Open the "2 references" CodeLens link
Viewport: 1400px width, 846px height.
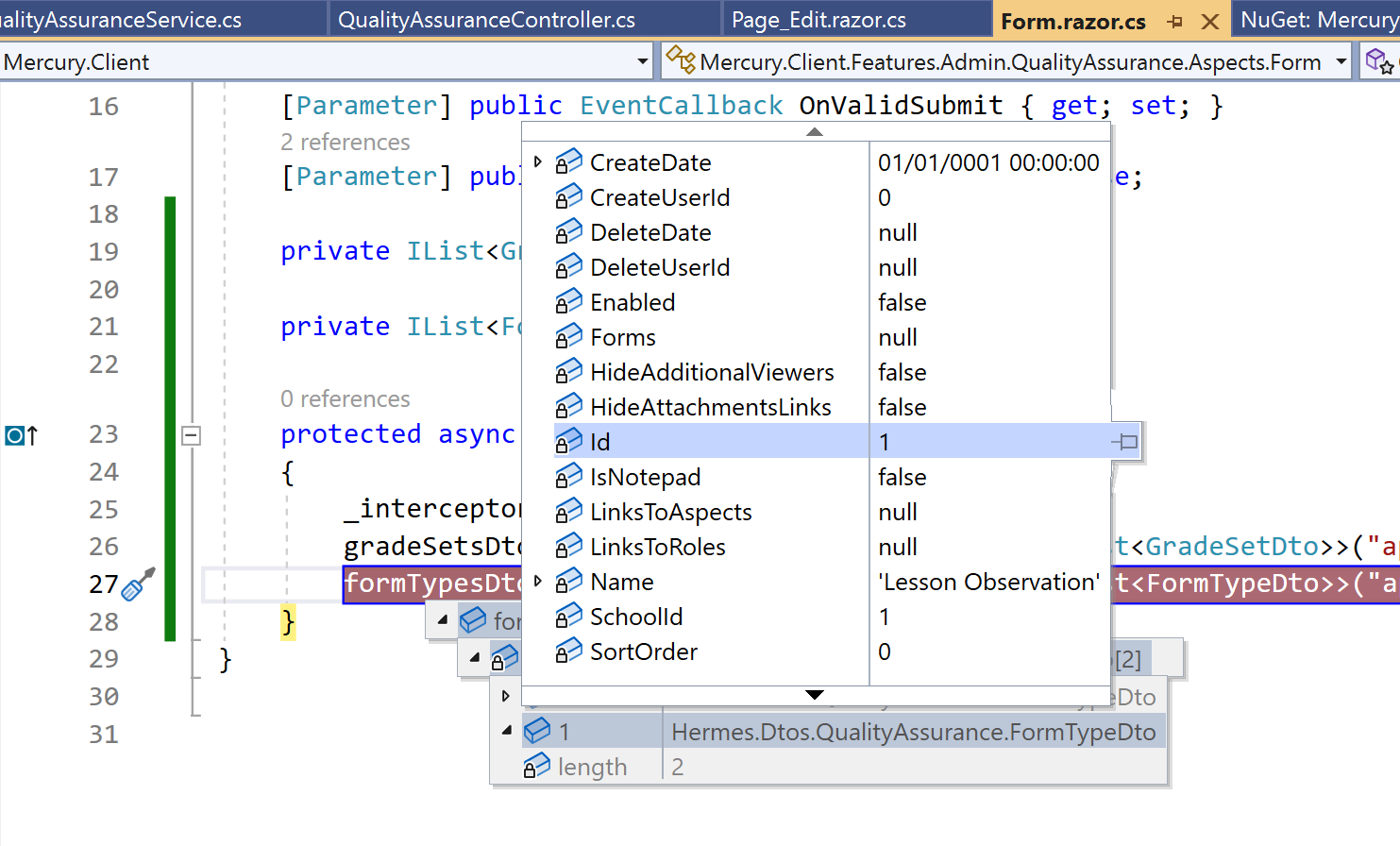[x=346, y=142]
